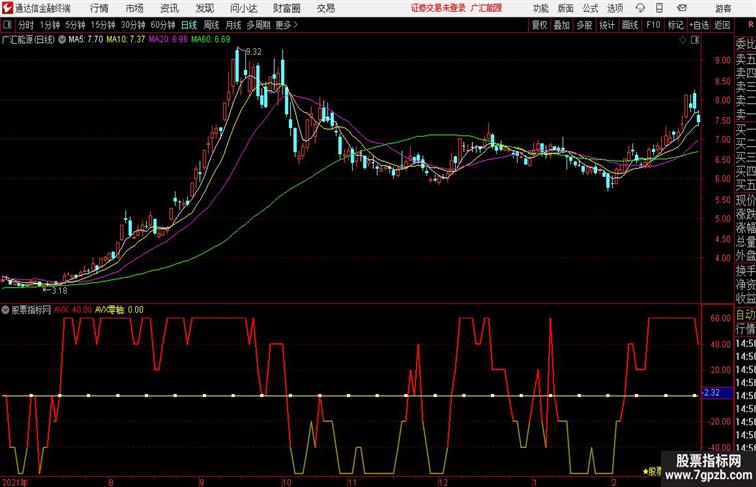
Task: Click the 复权 toolbar button
Action: [x=540, y=25]
